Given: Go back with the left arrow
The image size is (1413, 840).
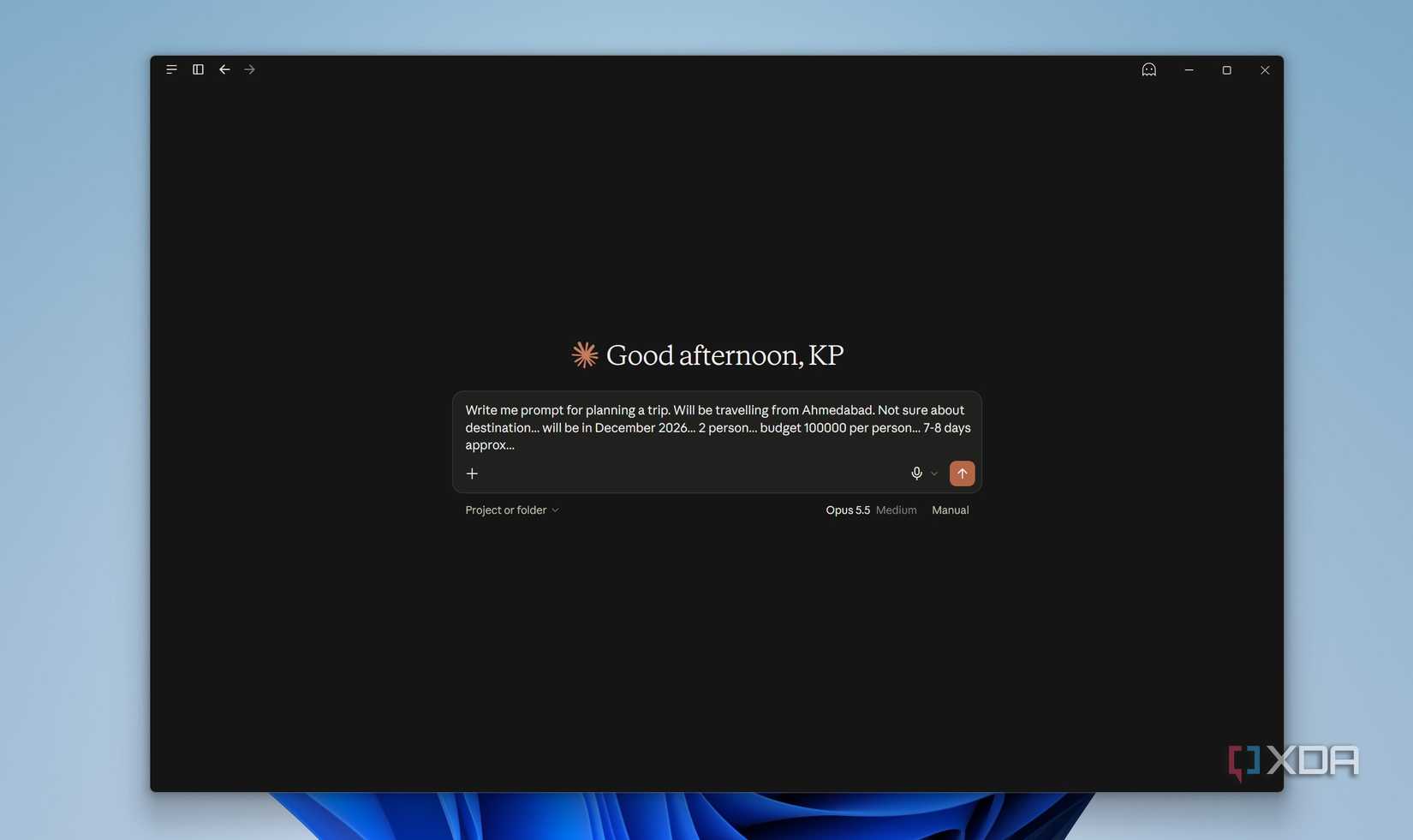Looking at the screenshot, I should pyautogui.click(x=224, y=69).
